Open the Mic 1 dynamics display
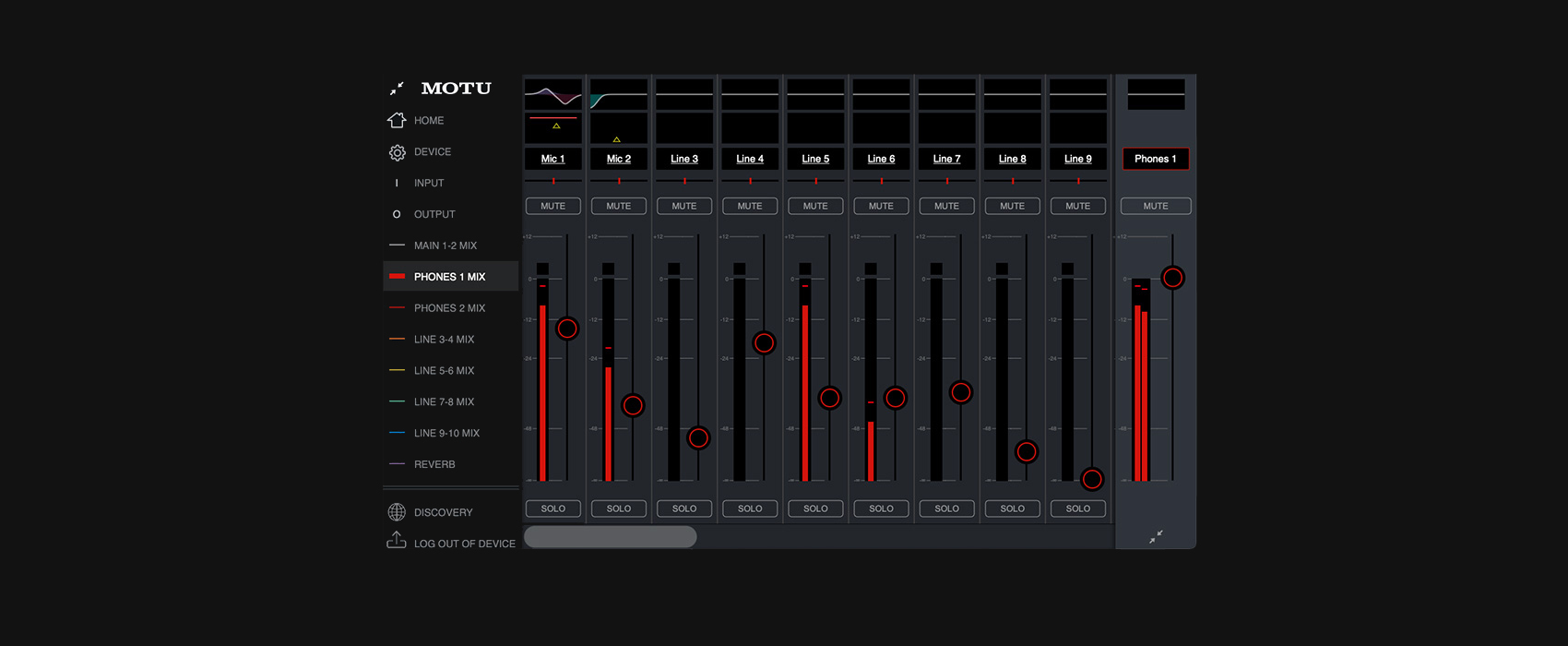 (553, 127)
